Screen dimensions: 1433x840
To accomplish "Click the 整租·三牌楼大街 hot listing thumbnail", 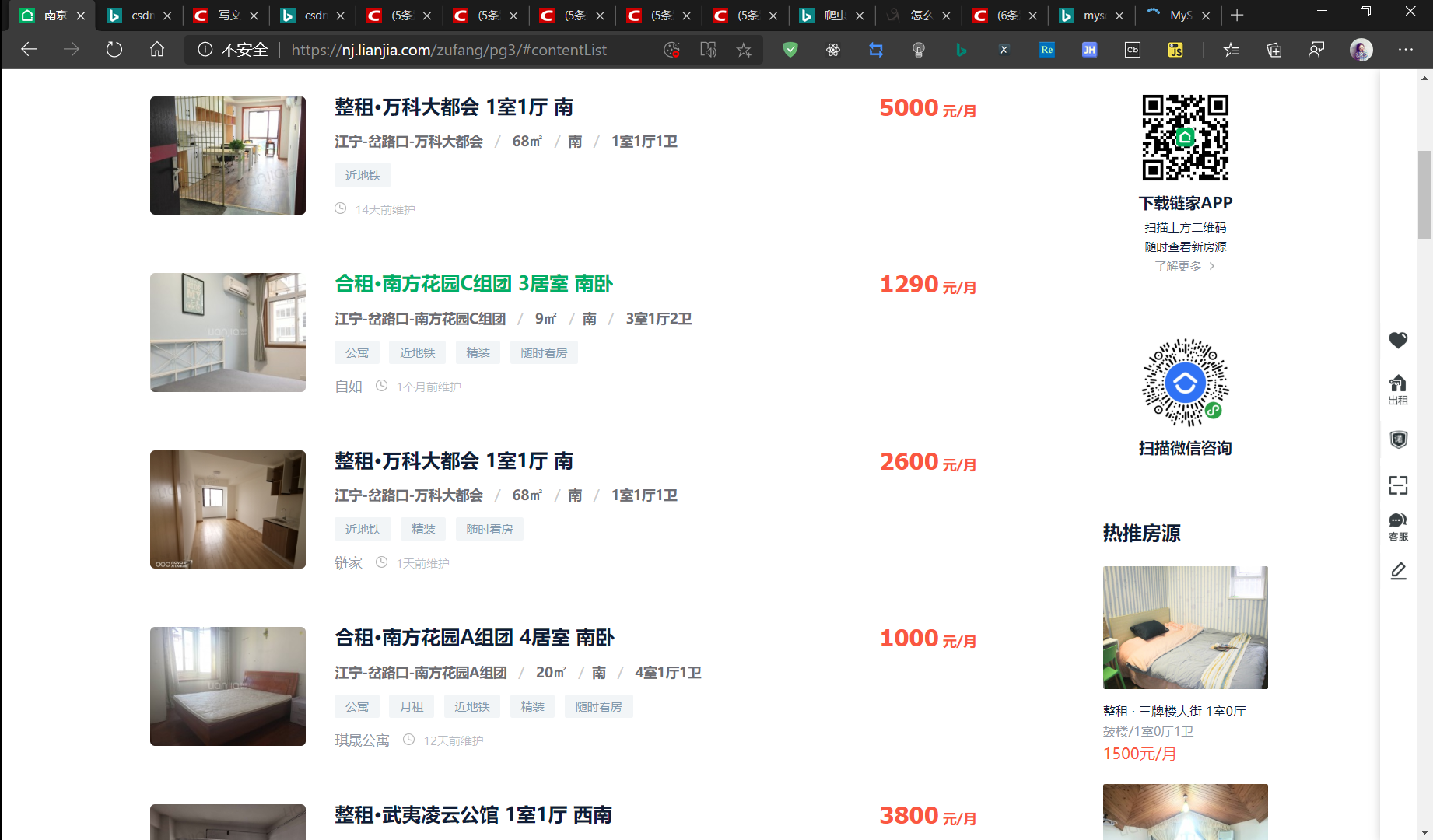I will [x=1184, y=627].
